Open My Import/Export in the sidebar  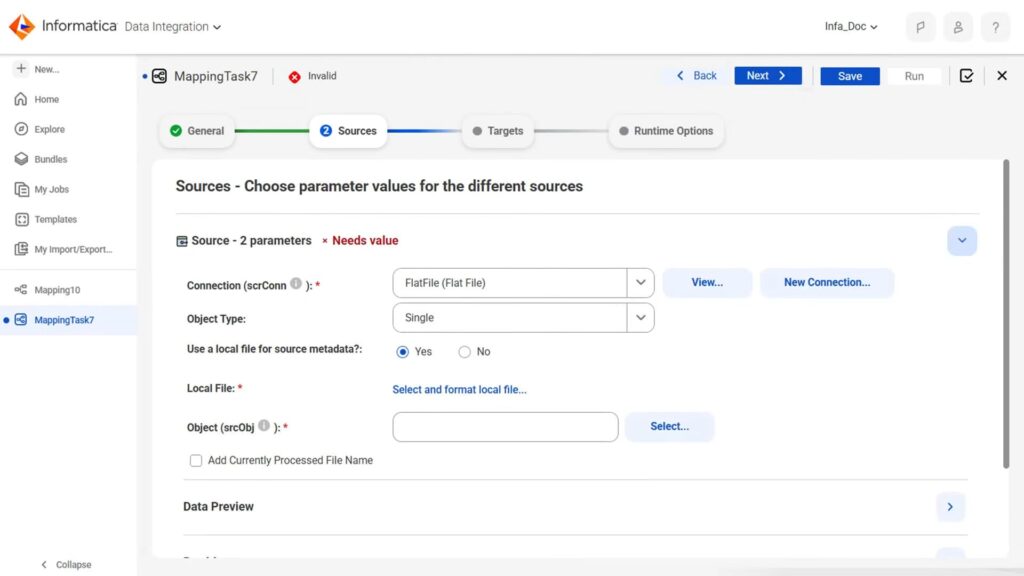63,249
